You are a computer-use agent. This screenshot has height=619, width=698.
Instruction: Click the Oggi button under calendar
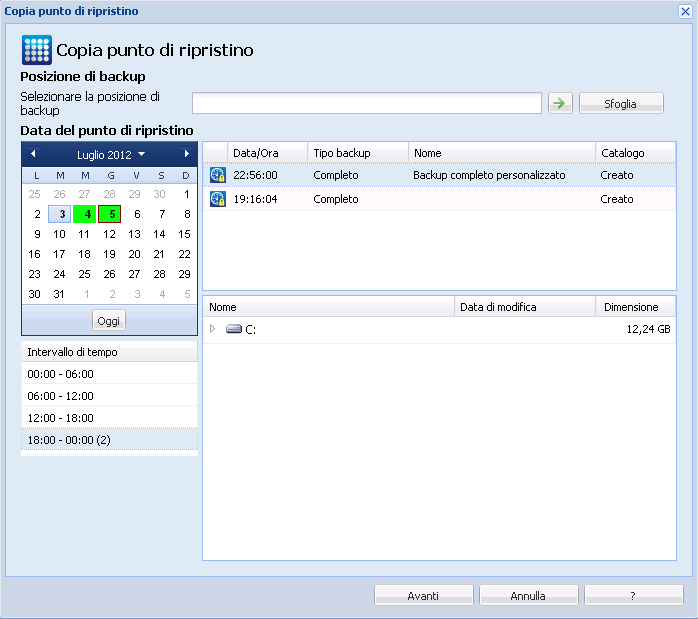109,321
